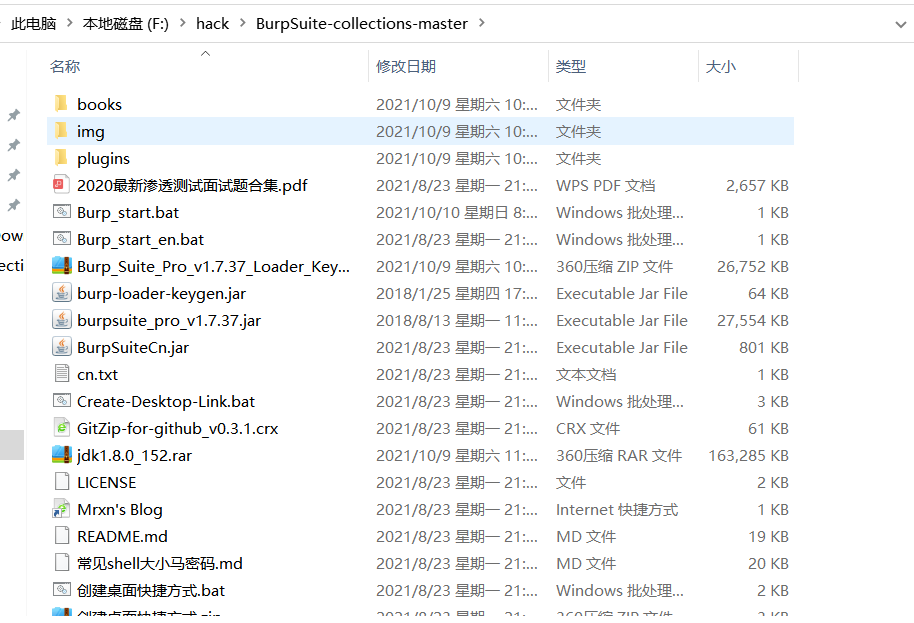Click the jdk1.8.0_152.rar archive icon

coord(61,455)
